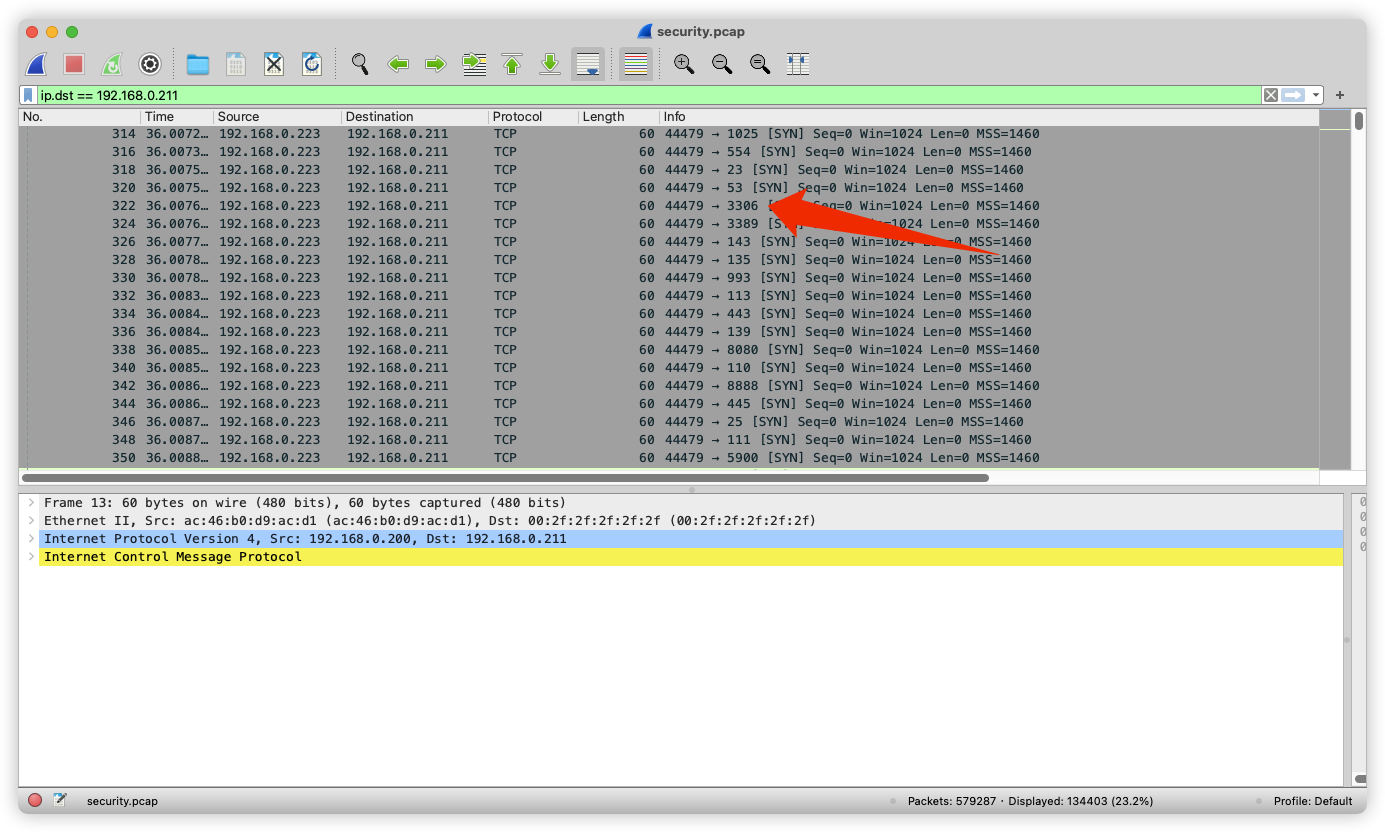The width and height of the screenshot is (1385, 832).
Task: Stop the running capture
Action: [74, 64]
